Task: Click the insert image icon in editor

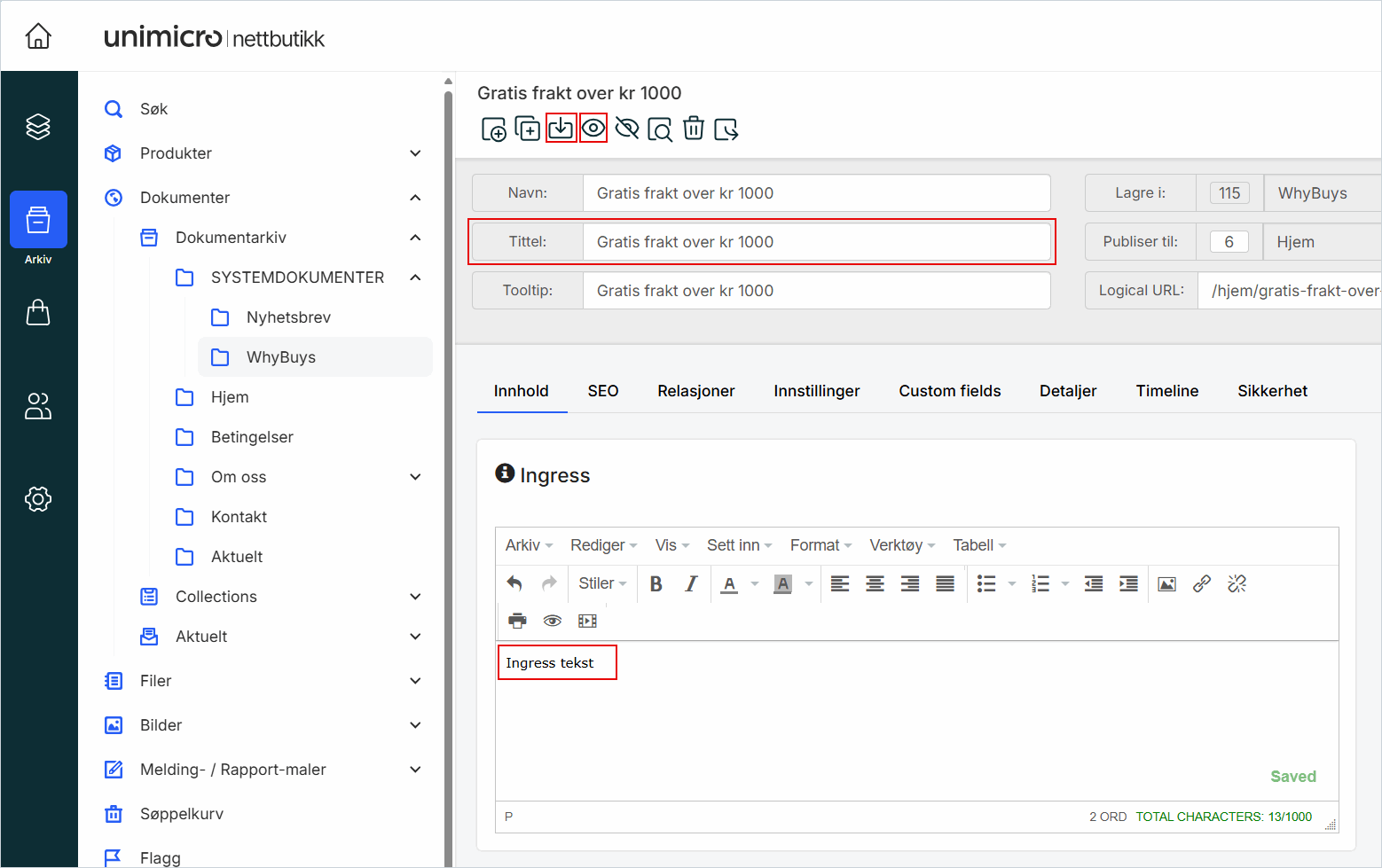Action: pos(1166,583)
